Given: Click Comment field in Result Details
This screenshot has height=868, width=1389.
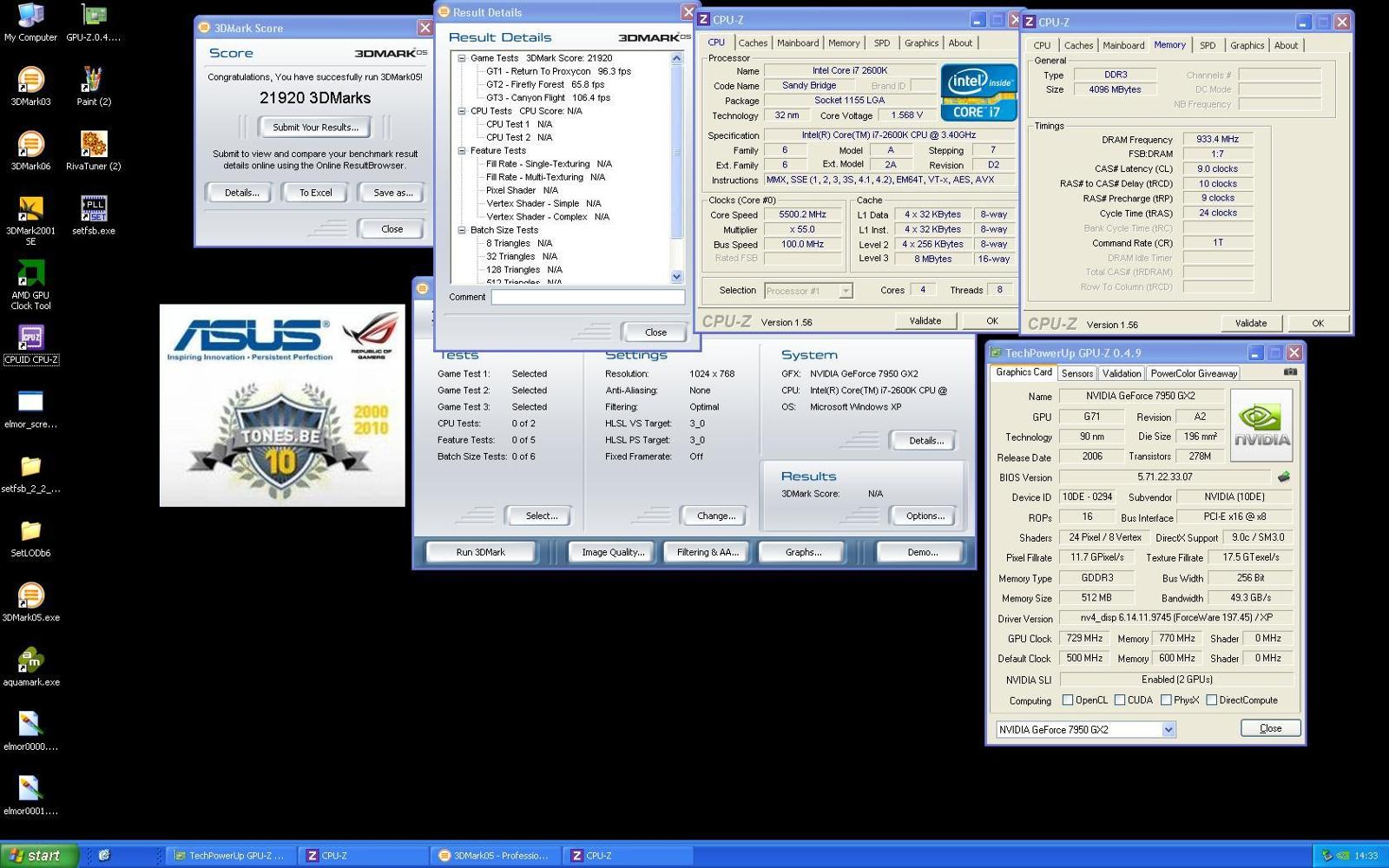Looking at the screenshot, I should pyautogui.click(x=588, y=297).
